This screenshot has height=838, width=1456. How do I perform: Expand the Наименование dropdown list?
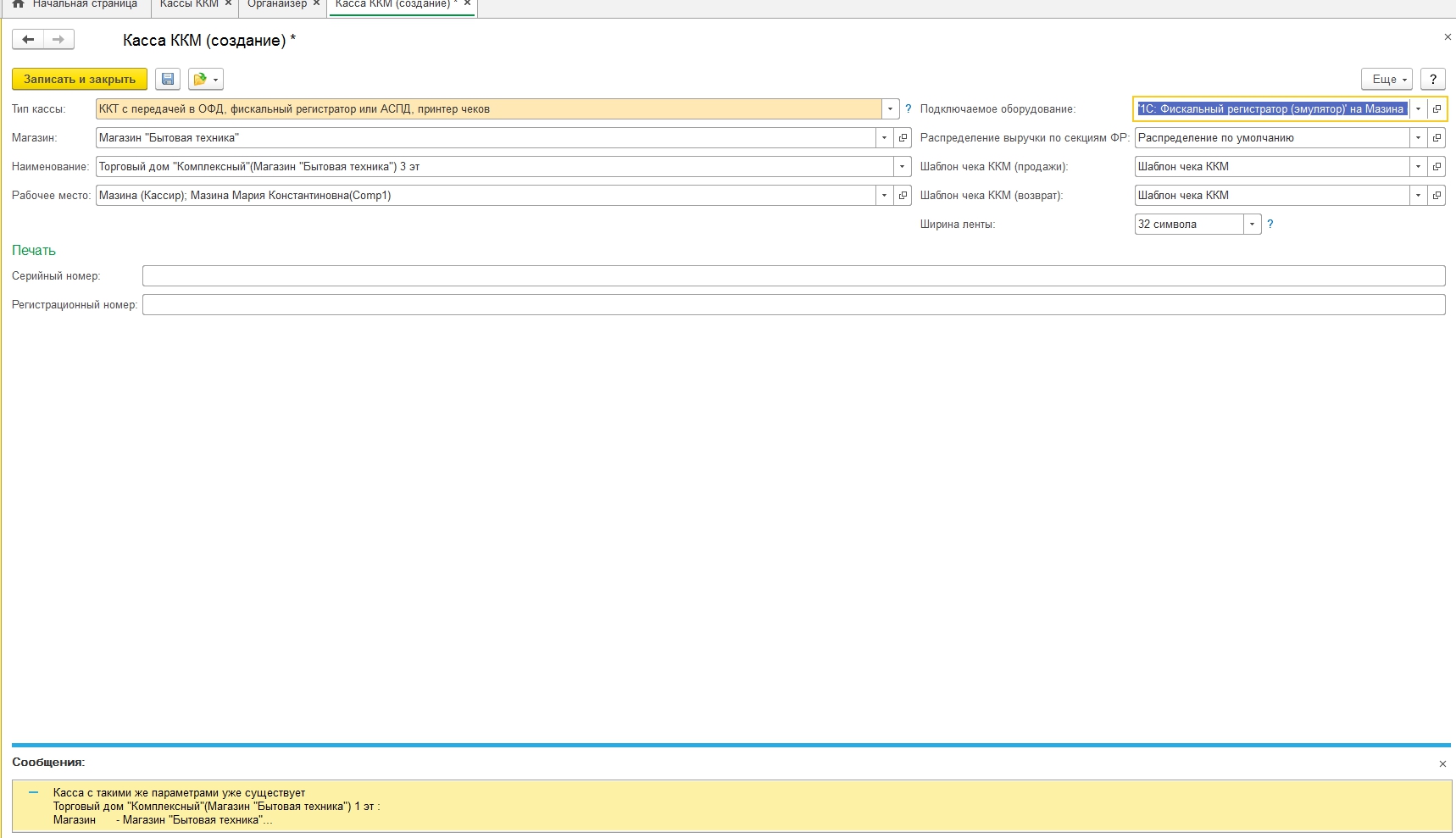coord(903,166)
